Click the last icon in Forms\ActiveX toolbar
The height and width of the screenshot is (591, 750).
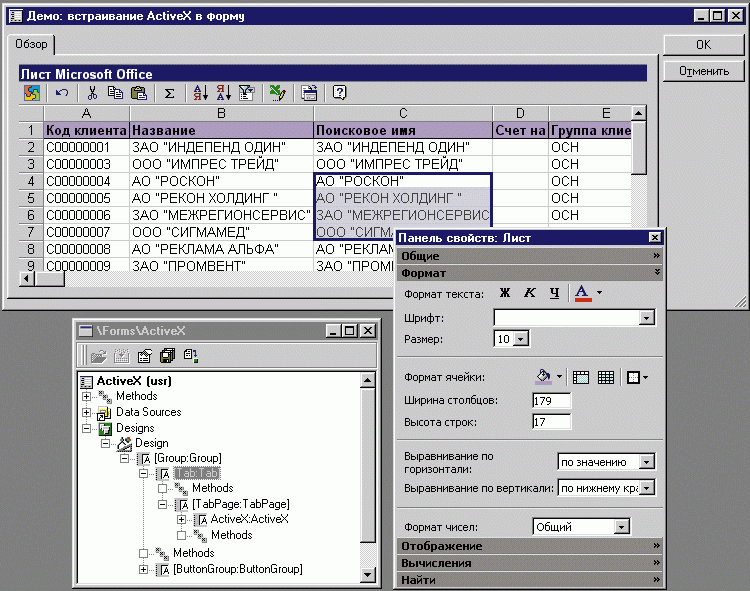tap(190, 355)
